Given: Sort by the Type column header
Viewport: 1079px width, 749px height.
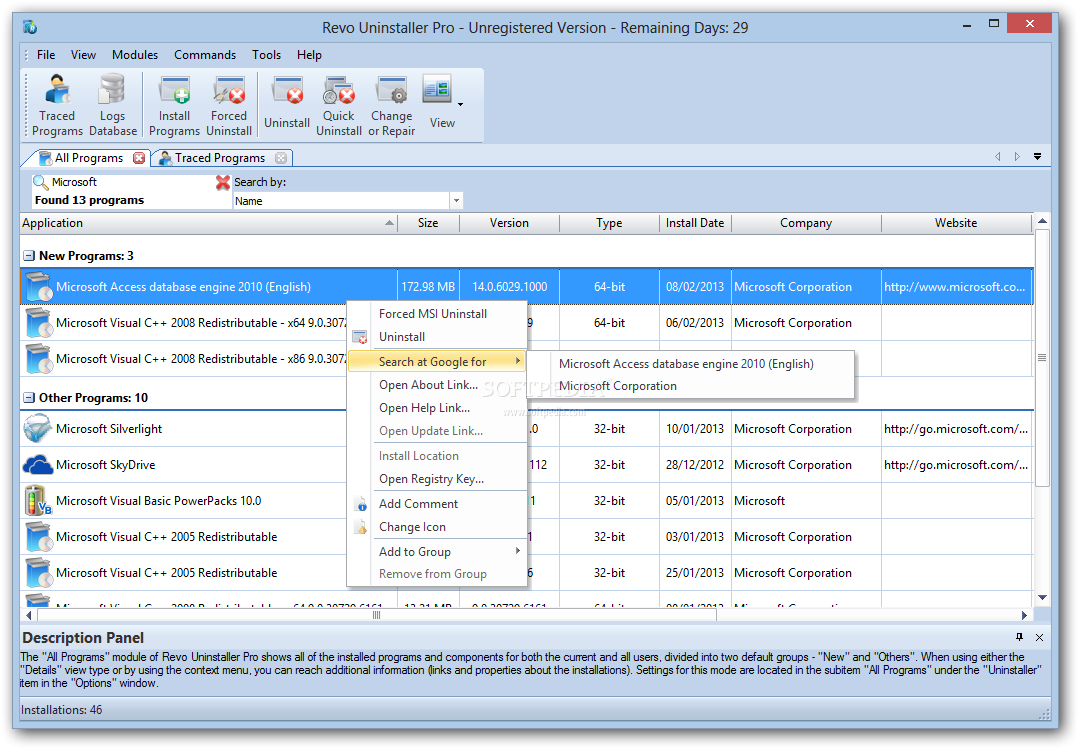Looking at the screenshot, I should click(609, 223).
